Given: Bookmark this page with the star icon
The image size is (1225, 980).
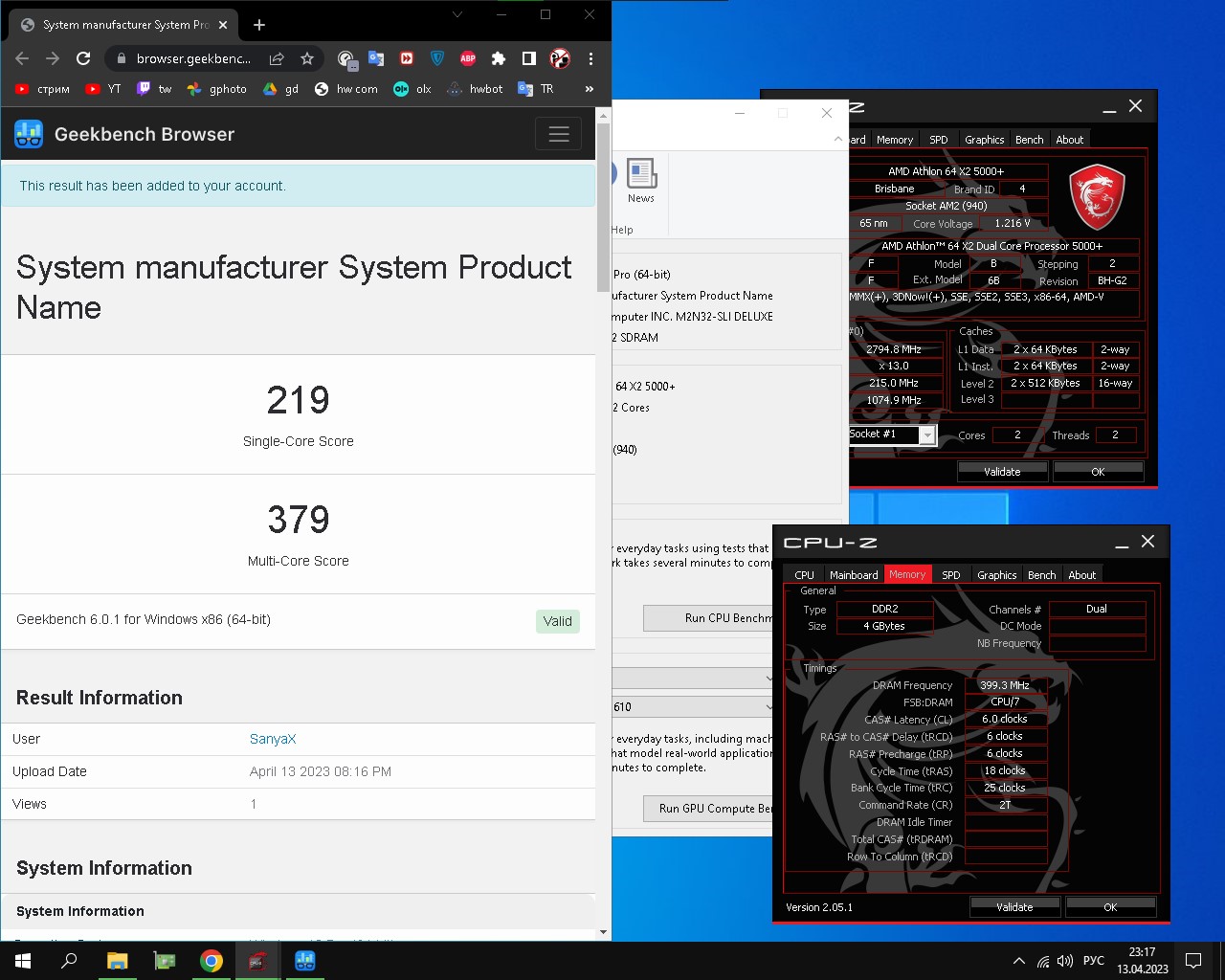Looking at the screenshot, I should 307,58.
